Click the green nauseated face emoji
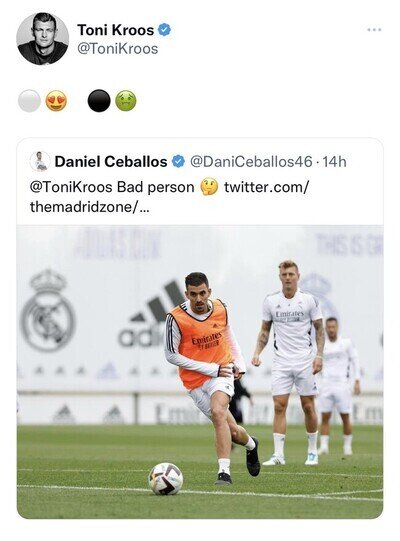Viewport: 400px width, 541px height. [126, 101]
